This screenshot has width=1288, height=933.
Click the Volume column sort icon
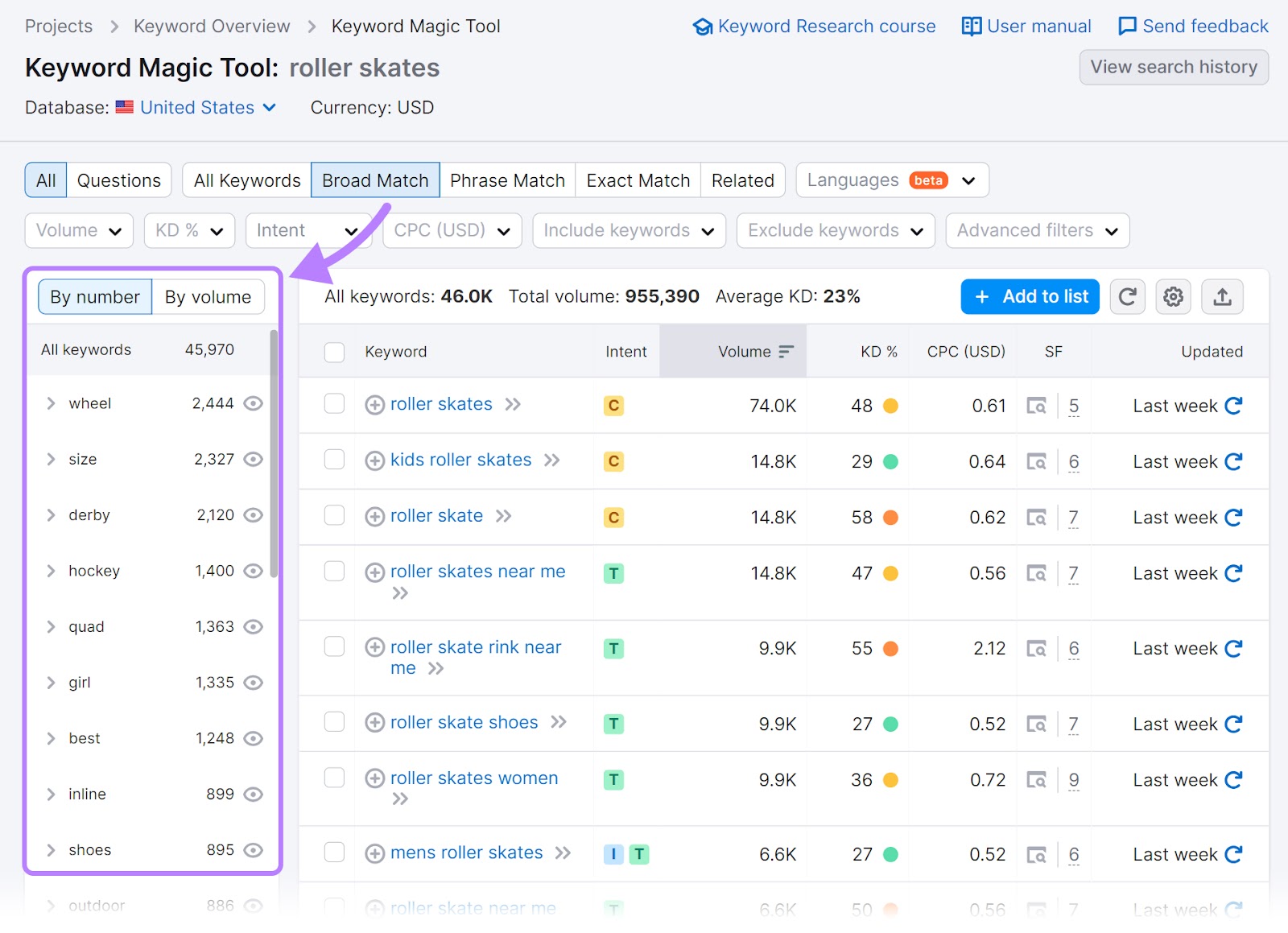786,352
